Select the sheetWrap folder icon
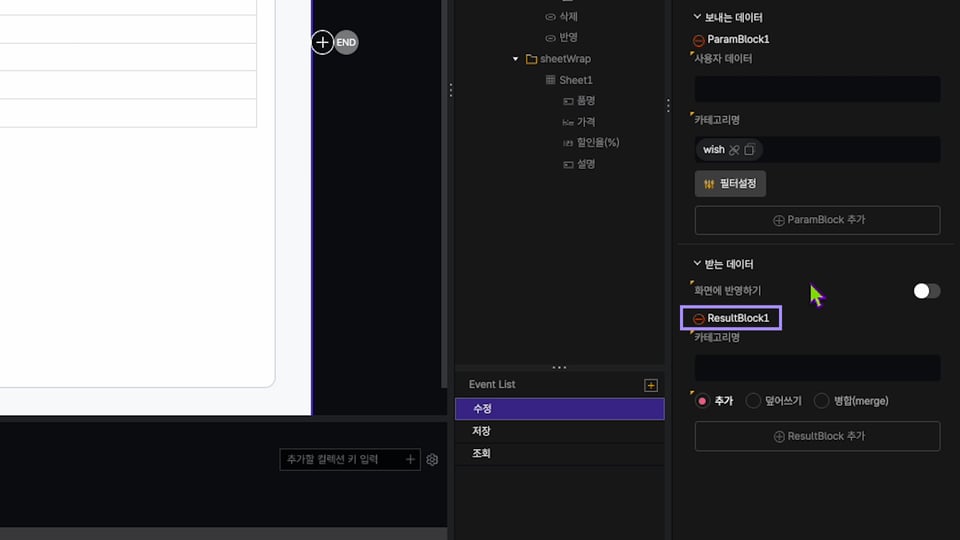The height and width of the screenshot is (540, 960). pyautogui.click(x=531, y=59)
